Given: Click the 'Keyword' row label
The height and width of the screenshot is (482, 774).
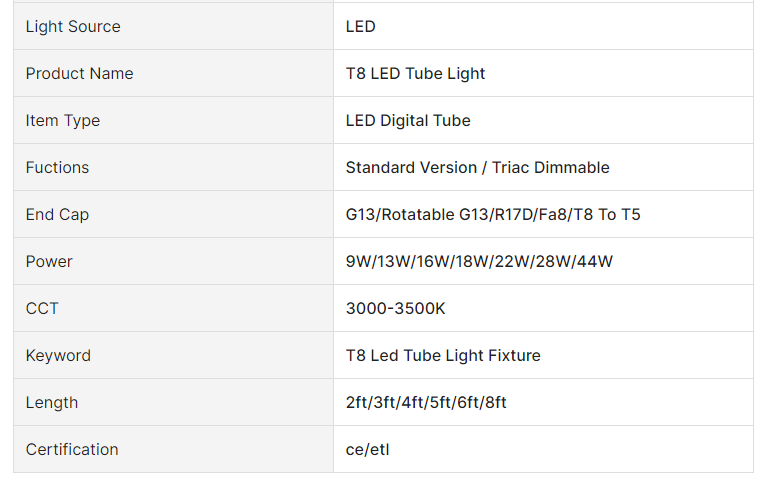Looking at the screenshot, I should 58,356.
